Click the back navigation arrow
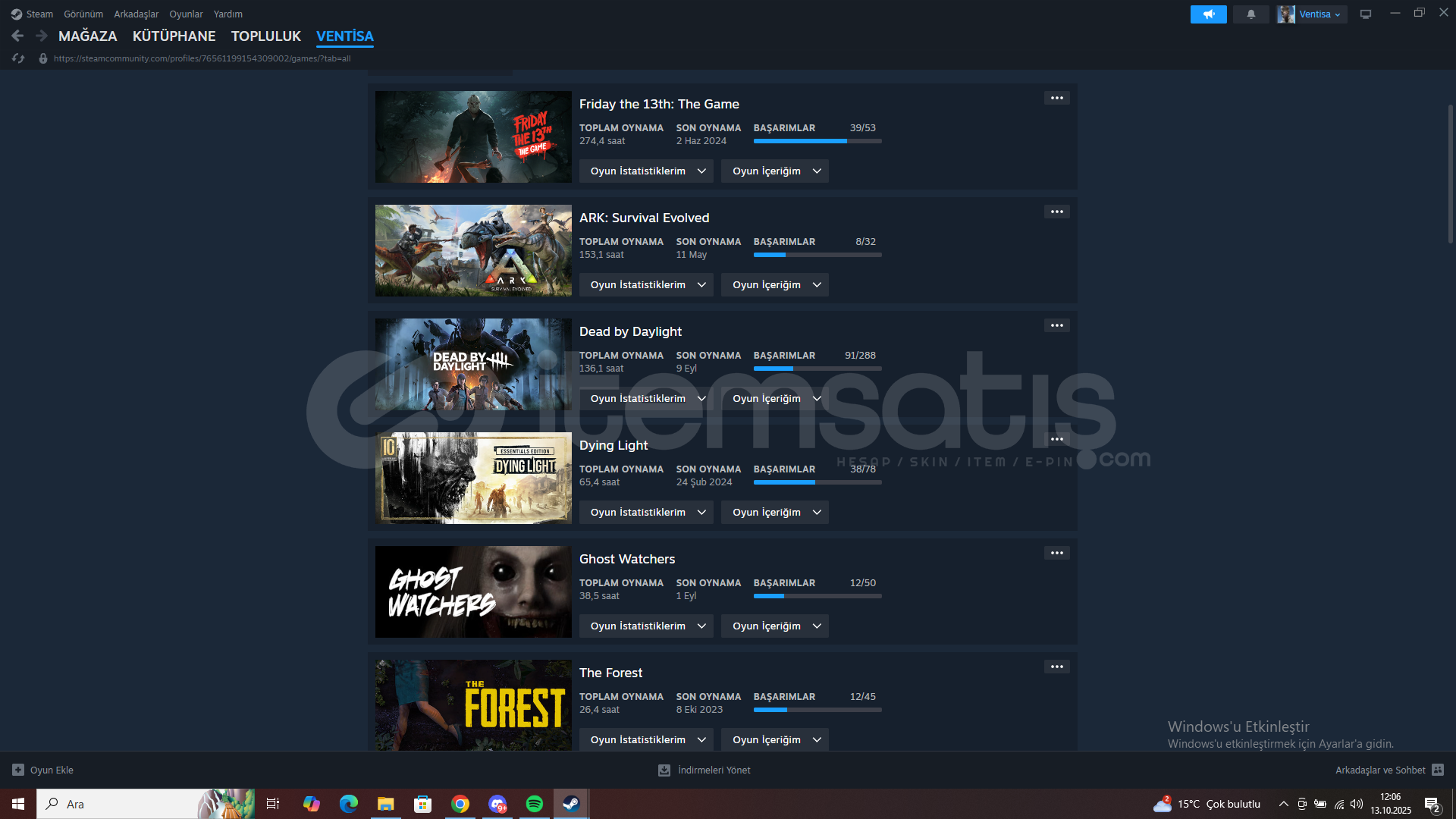Screen dimensions: 1456x819 [x=17, y=36]
